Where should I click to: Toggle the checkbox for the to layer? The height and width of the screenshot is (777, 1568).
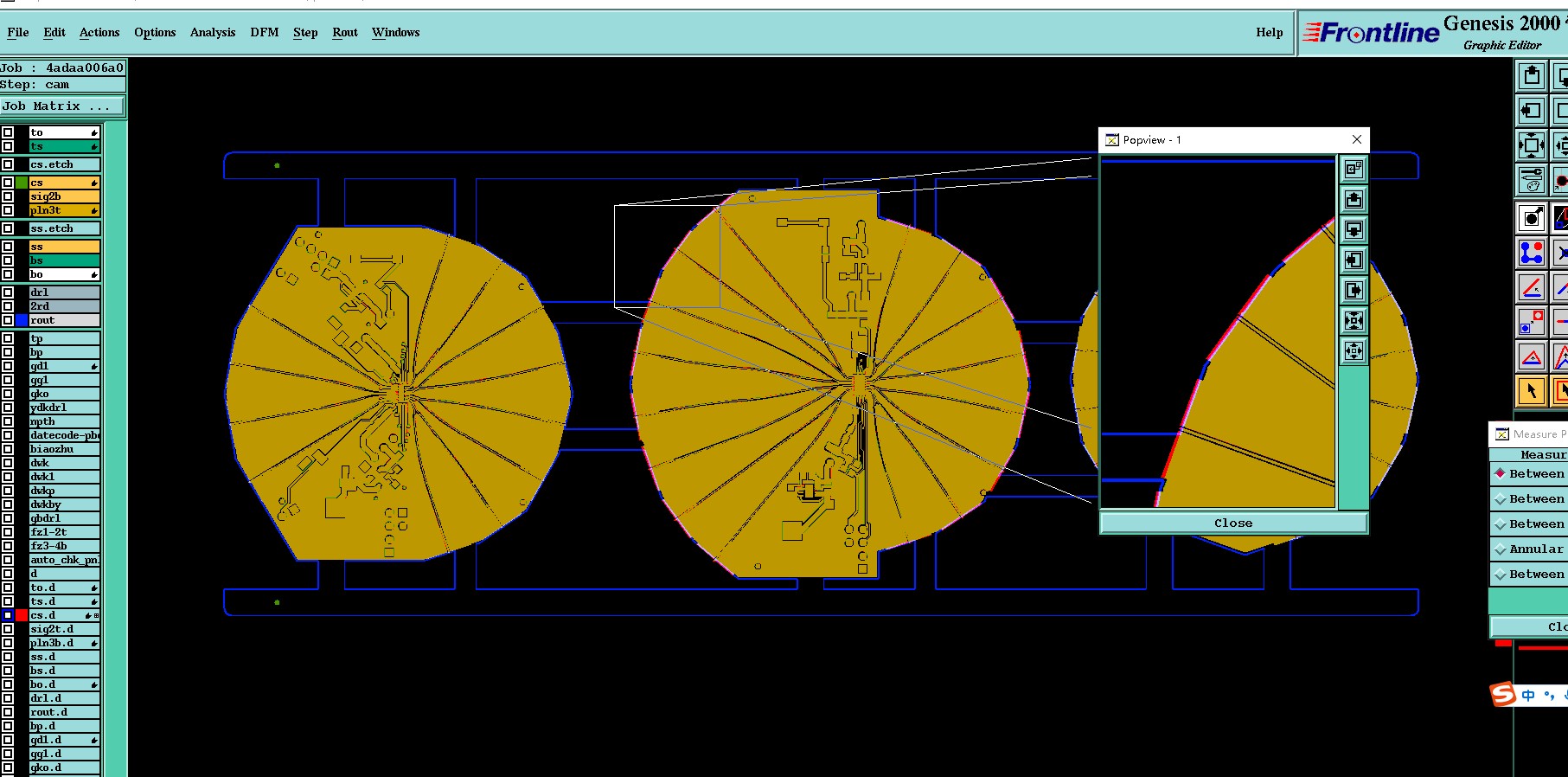pyautogui.click(x=8, y=132)
